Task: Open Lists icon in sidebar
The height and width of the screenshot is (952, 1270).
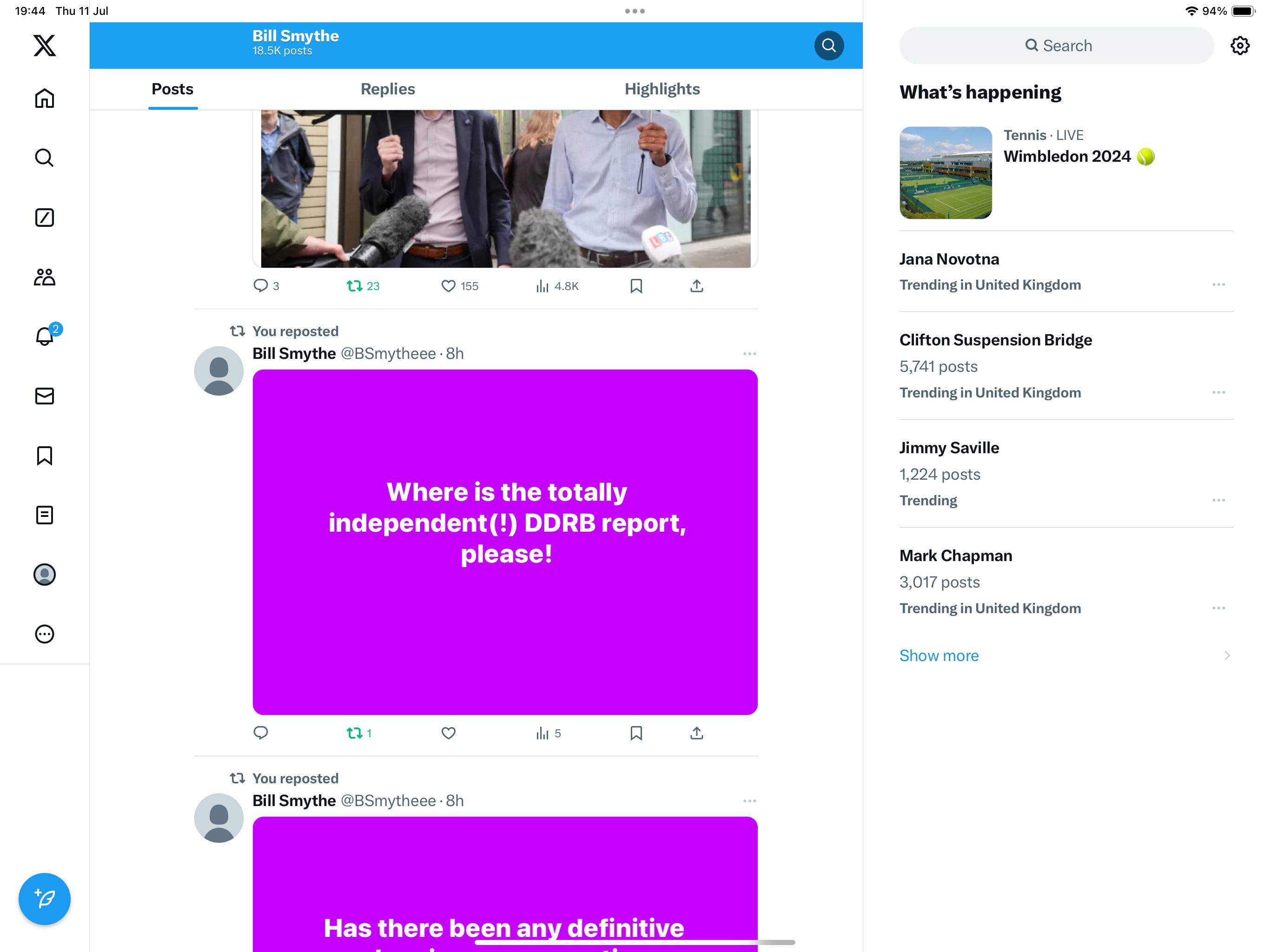Action: (x=44, y=515)
